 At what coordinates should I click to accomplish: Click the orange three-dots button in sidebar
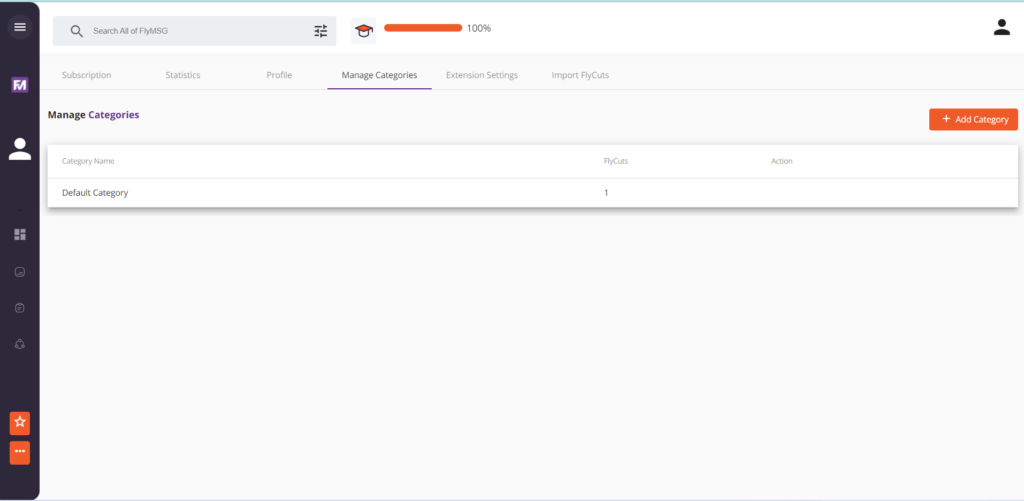coord(20,453)
